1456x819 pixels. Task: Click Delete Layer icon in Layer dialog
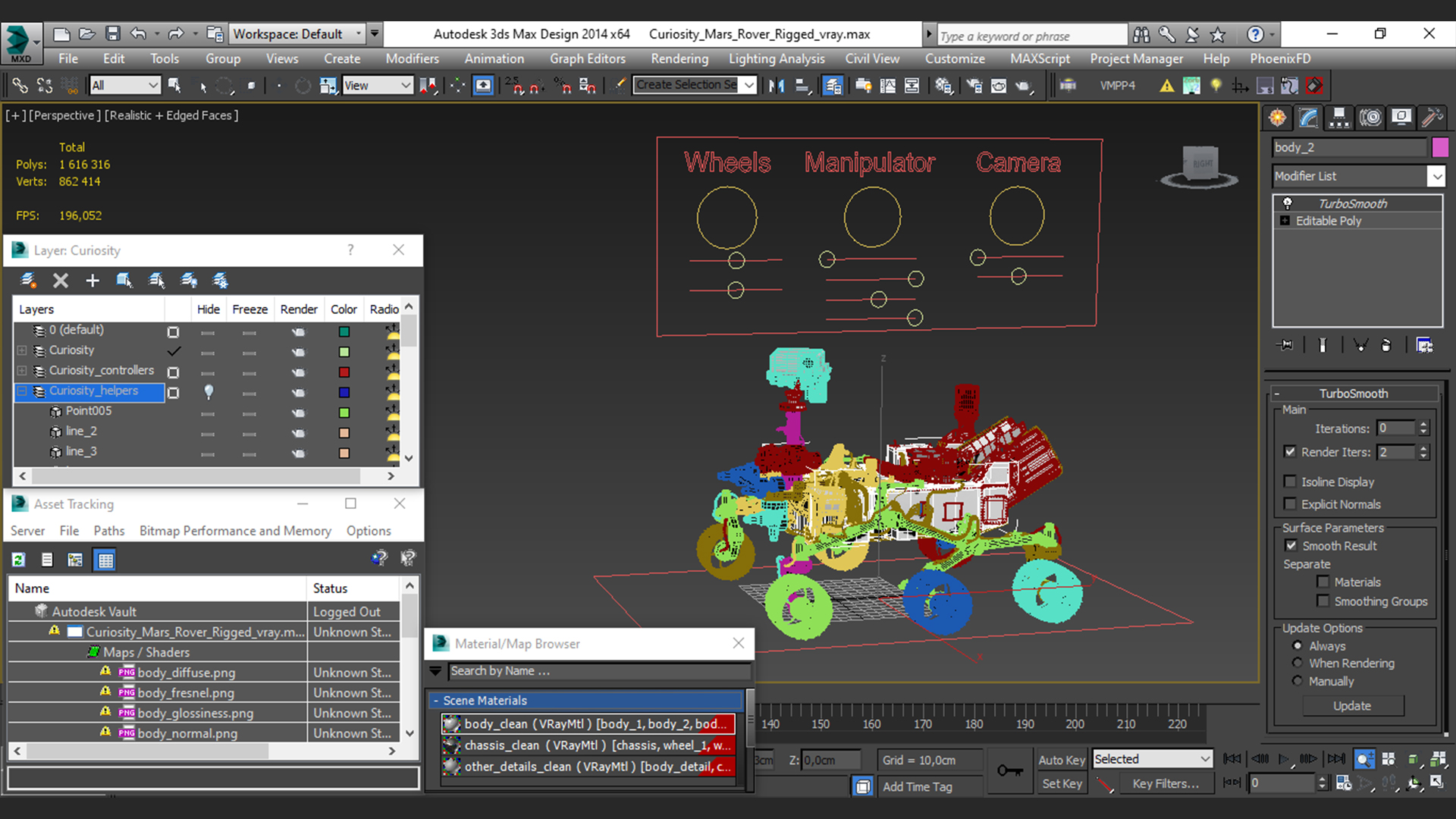tap(61, 281)
